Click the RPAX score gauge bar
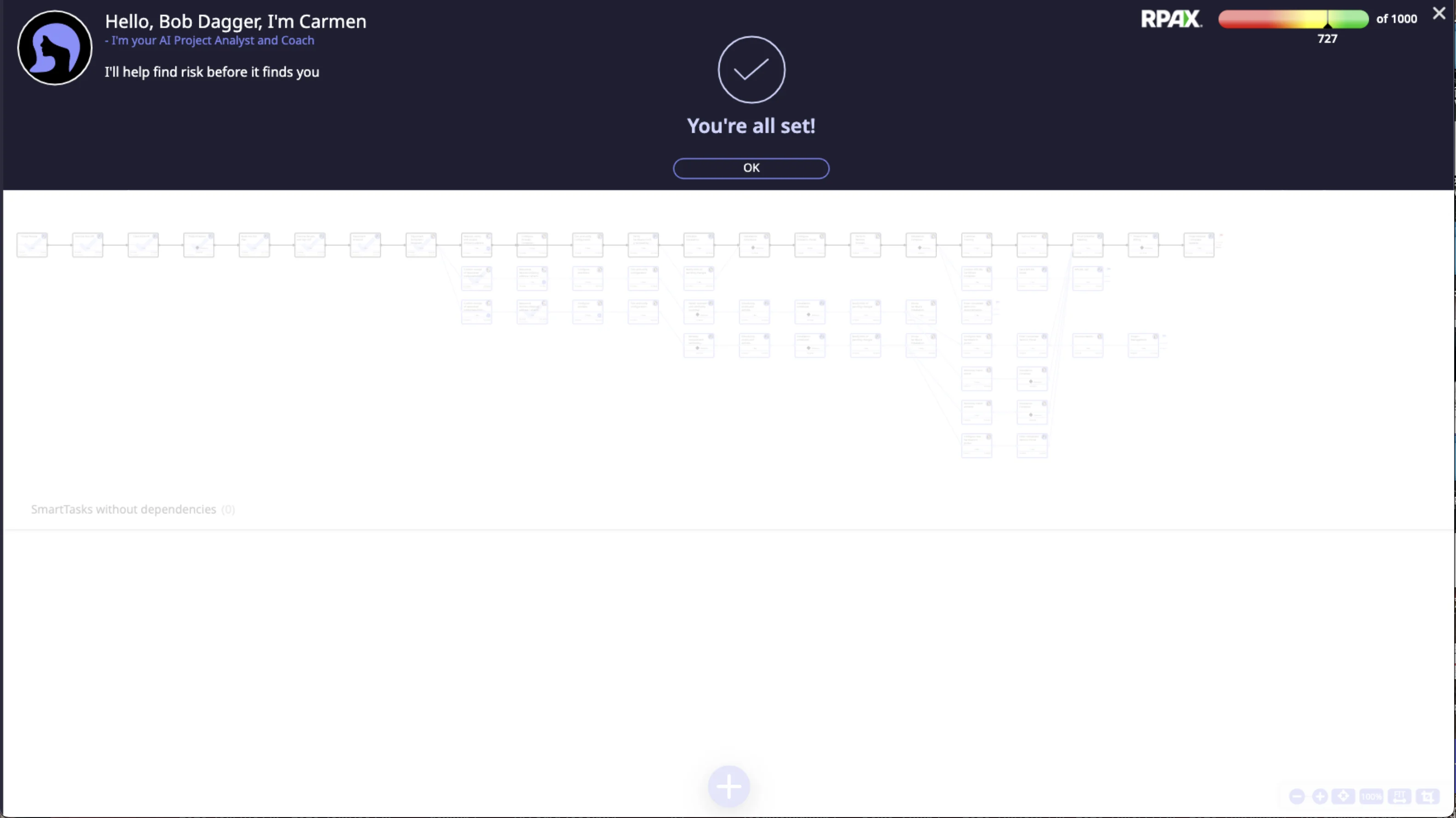This screenshot has height=818, width=1456. [x=1292, y=19]
